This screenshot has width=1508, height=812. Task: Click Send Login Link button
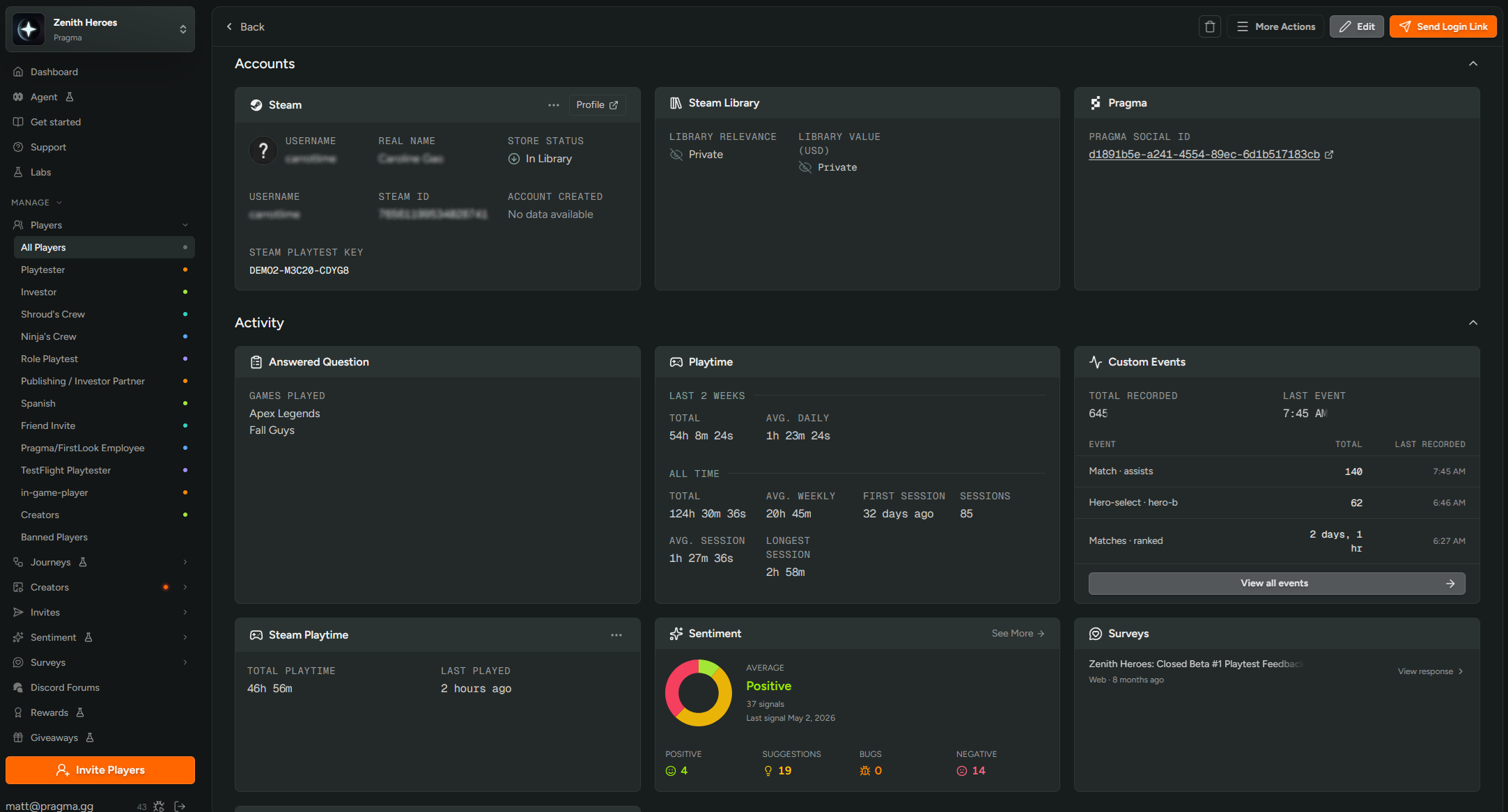pos(1443,26)
